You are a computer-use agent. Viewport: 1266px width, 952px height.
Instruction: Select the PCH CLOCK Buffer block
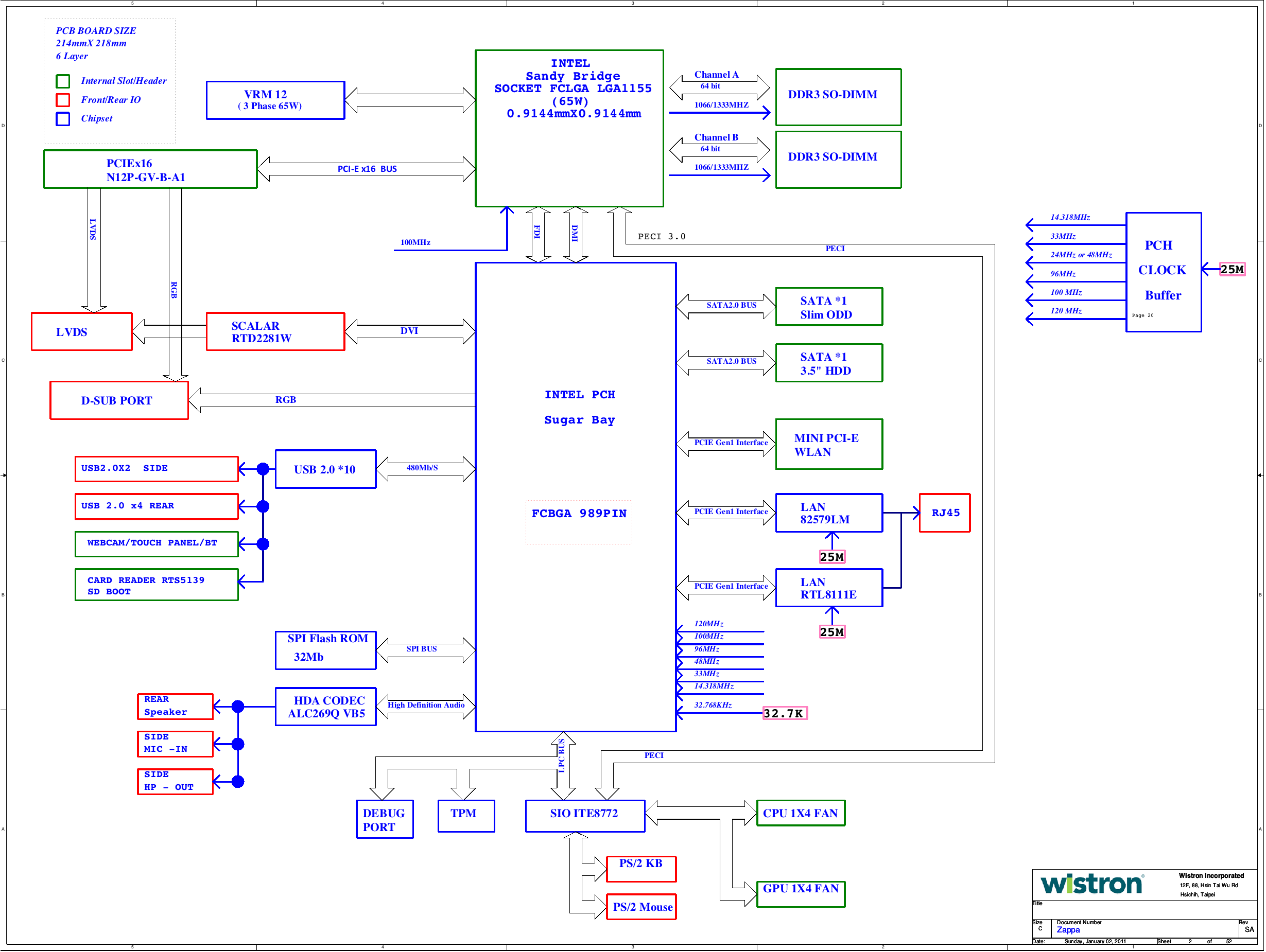[1164, 272]
